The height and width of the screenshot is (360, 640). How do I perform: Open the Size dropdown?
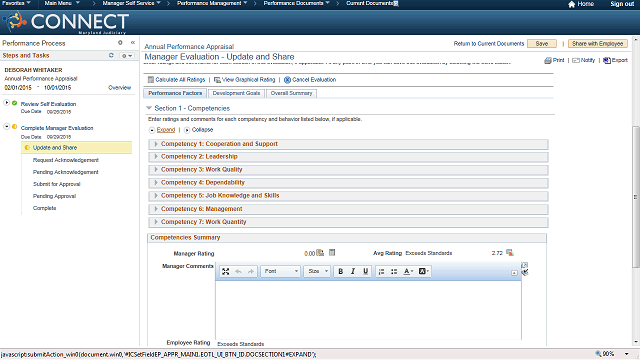click(x=317, y=271)
